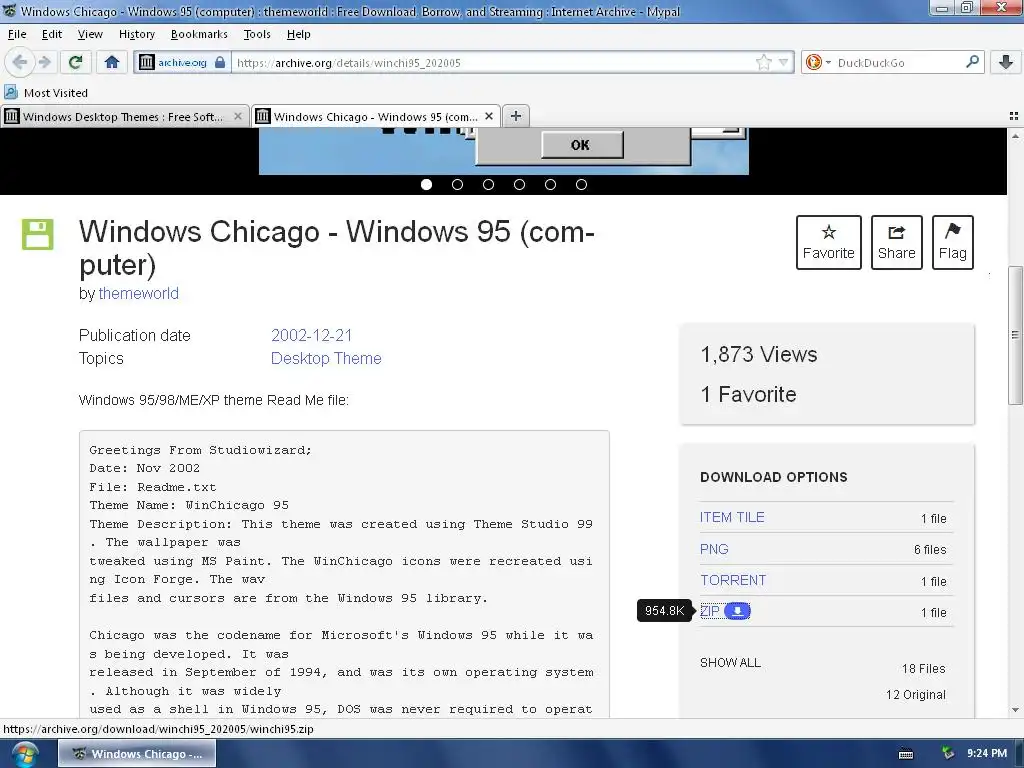Screen dimensions: 1024x768
Task: Click the green floppy software icon
Action: click(x=37, y=234)
